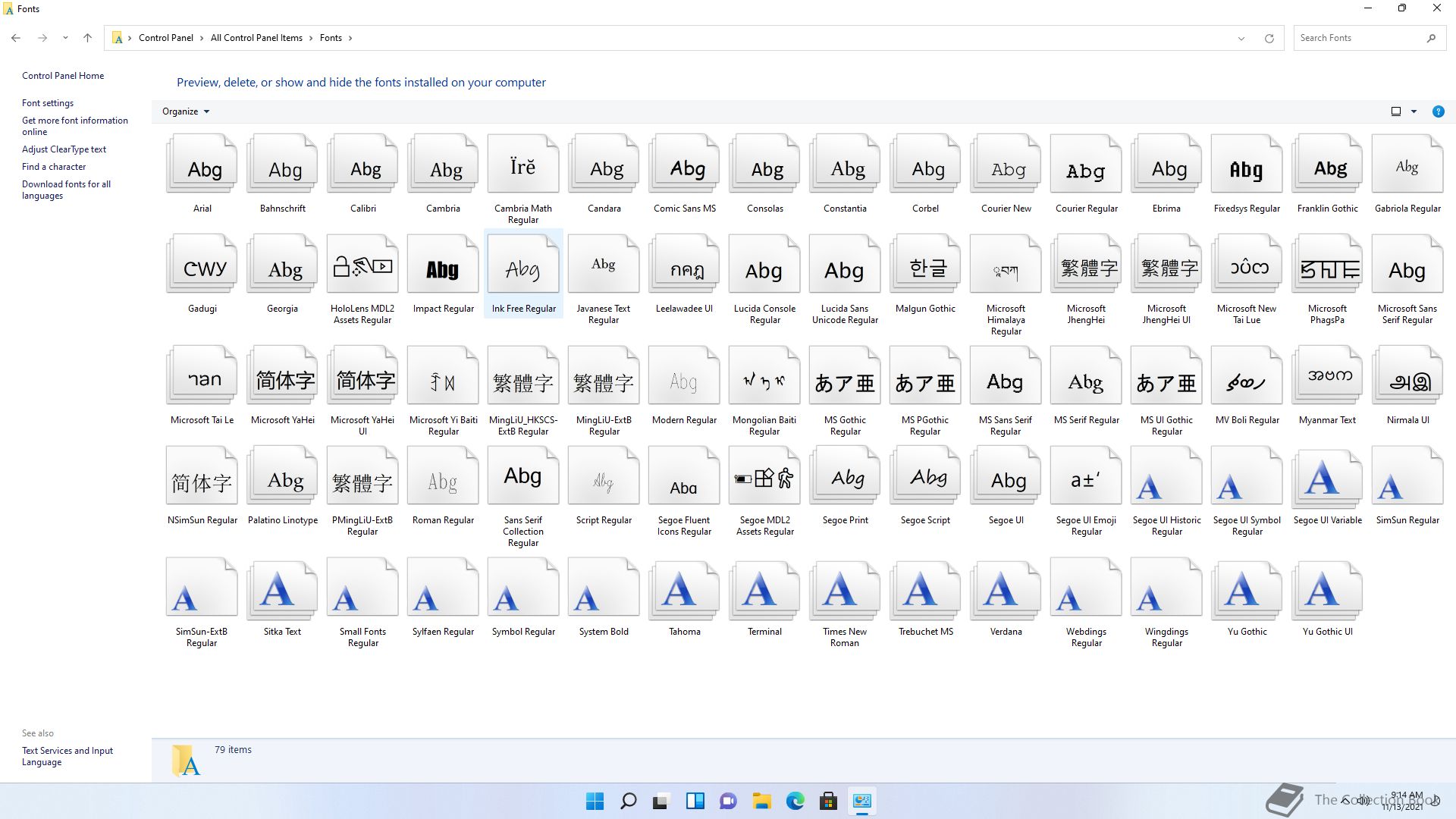Image resolution: width=1456 pixels, height=819 pixels.
Task: Open the Widgets taskbar icon
Action: (x=695, y=801)
